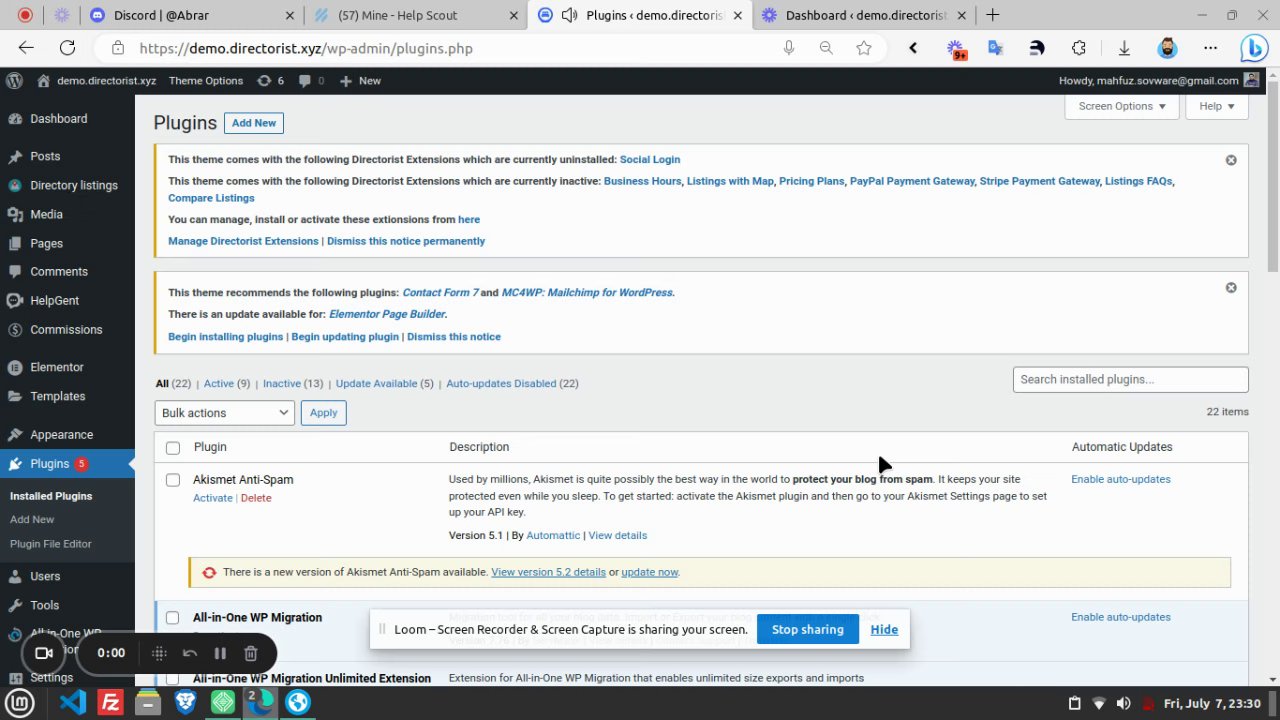Click the microphone voice search icon

coord(789,48)
